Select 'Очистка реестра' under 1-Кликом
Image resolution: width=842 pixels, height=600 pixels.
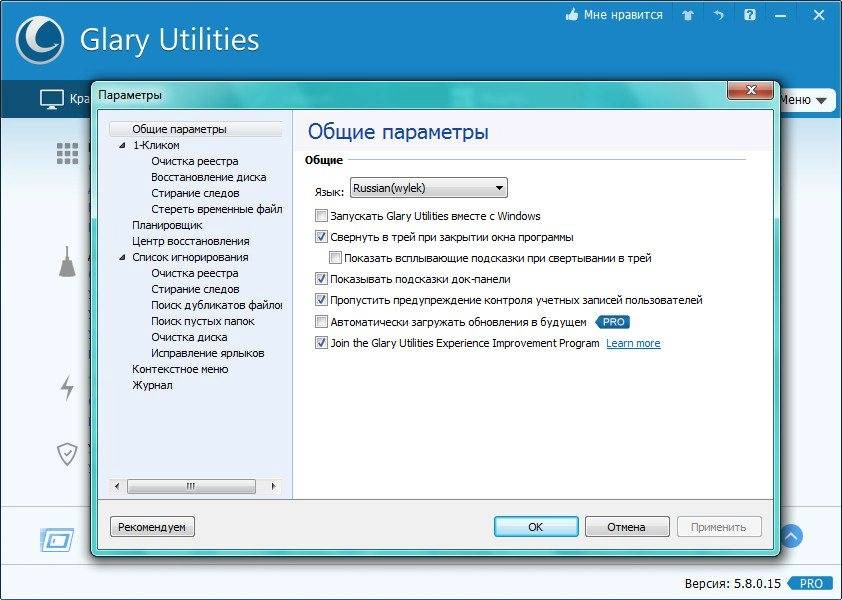(194, 161)
